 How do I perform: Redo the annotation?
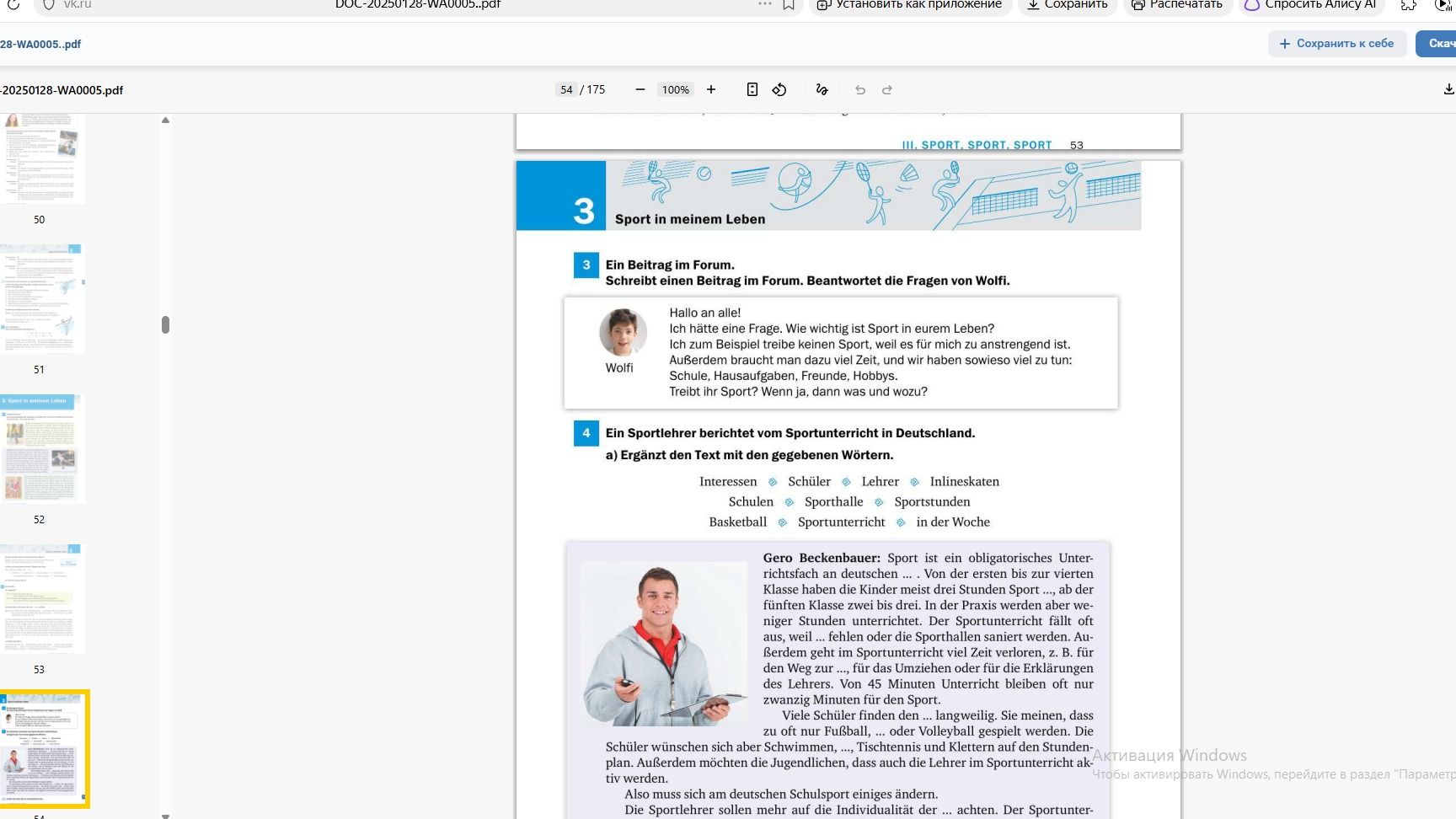click(887, 89)
